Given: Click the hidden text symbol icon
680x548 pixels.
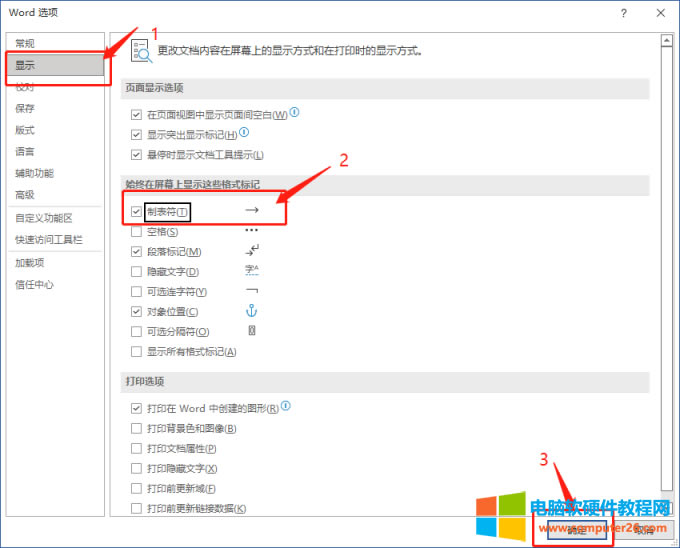Looking at the screenshot, I should (x=252, y=270).
